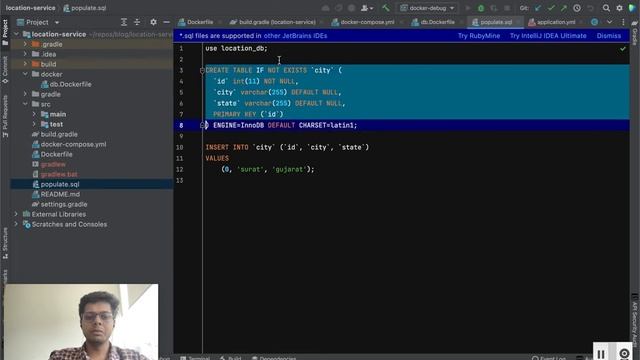
Task: Hide the Project tool window
Action: click(x=167, y=22)
